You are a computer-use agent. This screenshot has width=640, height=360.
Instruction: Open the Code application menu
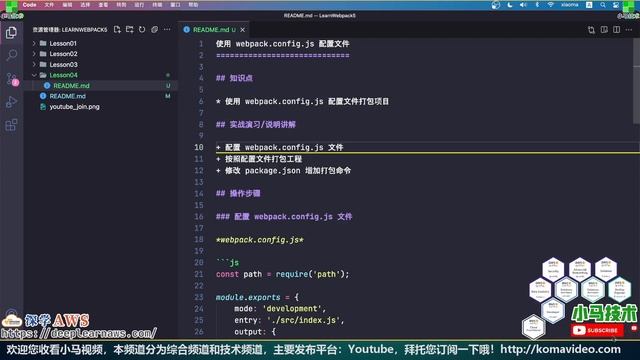coord(29,5)
